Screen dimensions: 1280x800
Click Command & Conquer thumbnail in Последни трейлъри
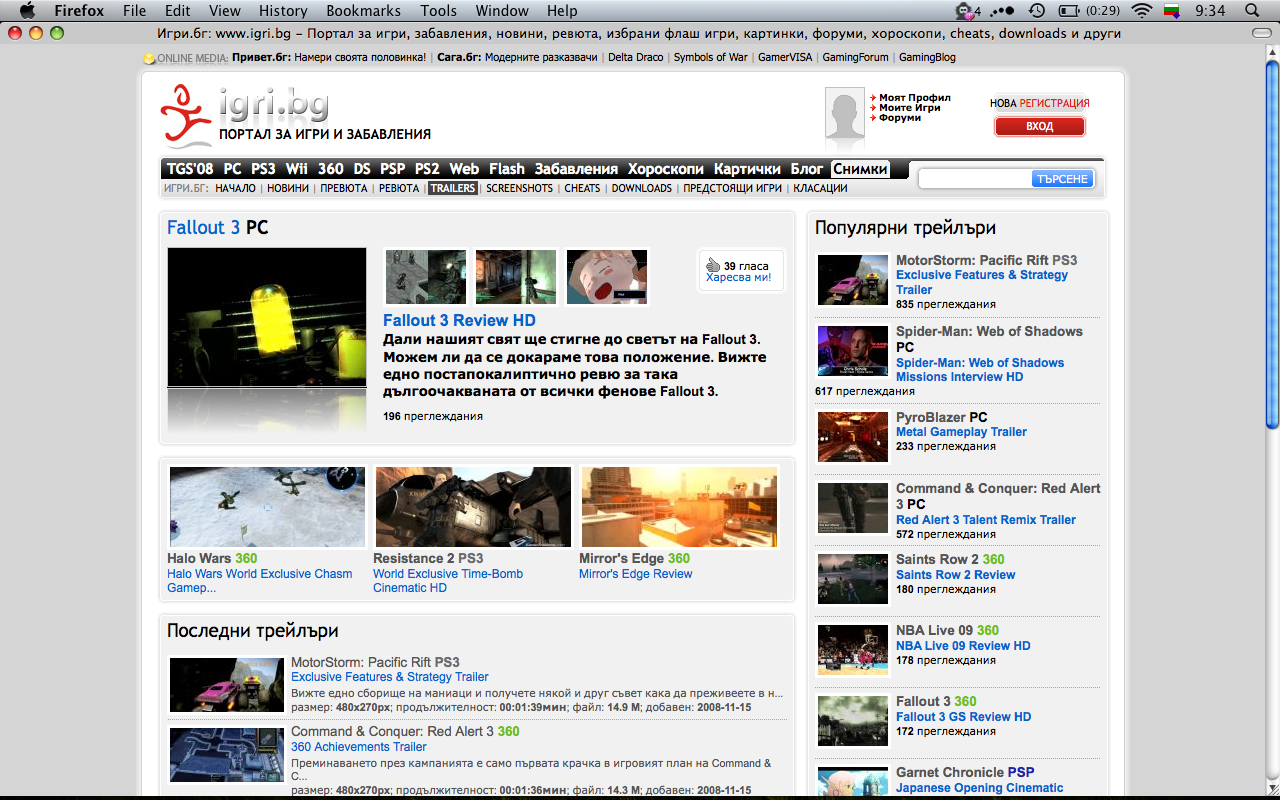point(227,755)
